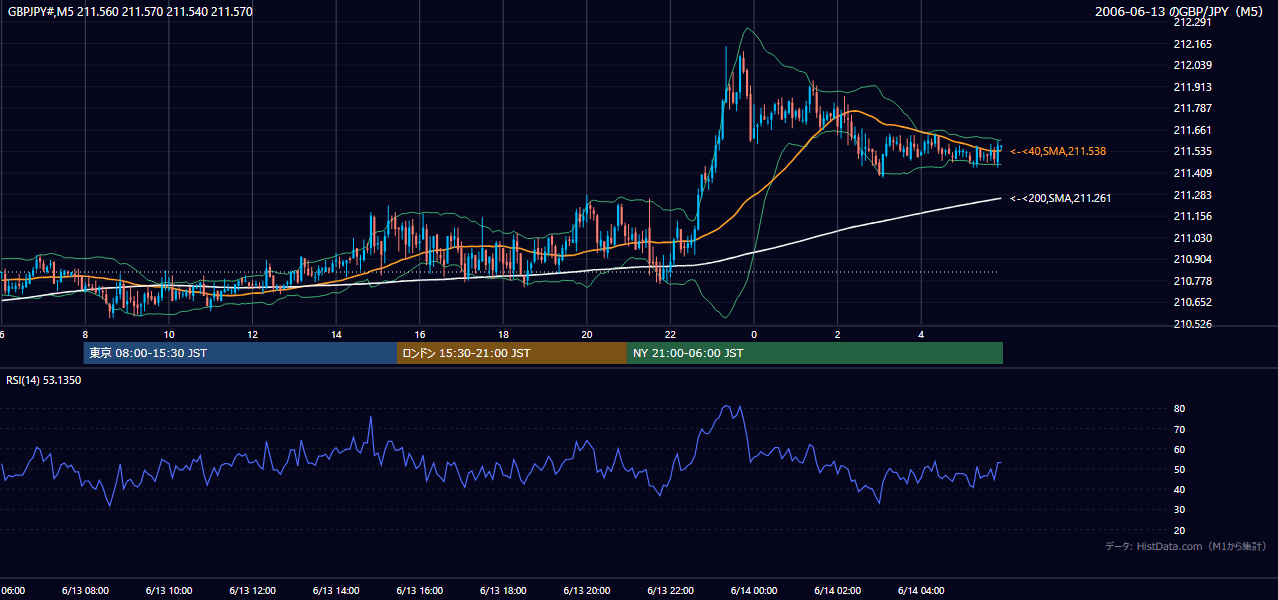Click hour tick 18 under the price chart
Image resolution: width=1278 pixels, height=600 pixels.
503,335
